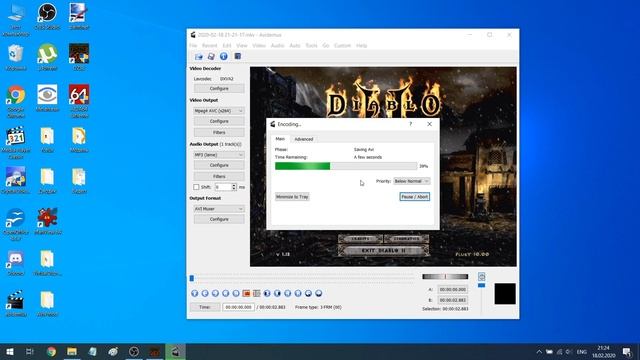Image resolution: width=640 pixels, height=360 pixels.
Task: Click the Minimize to Tray button
Action: (292, 197)
